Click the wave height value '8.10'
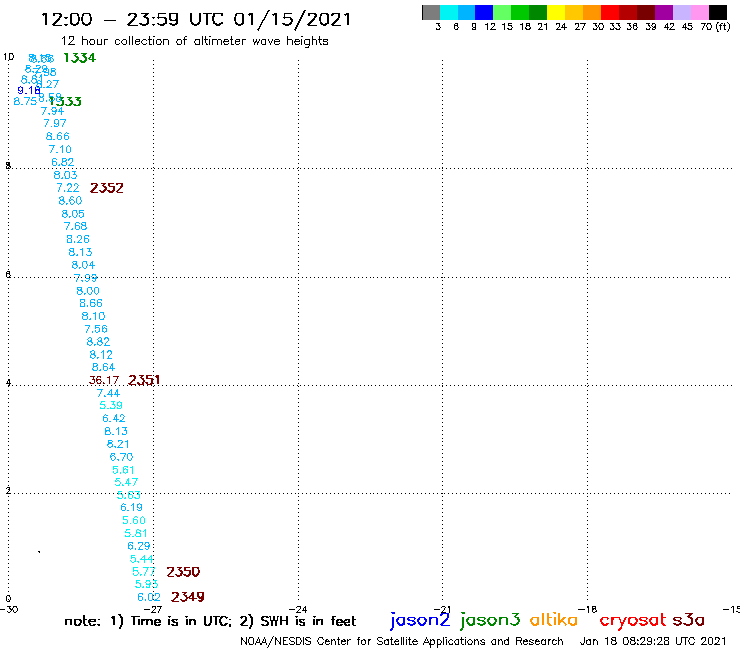Image resolution: width=740 pixels, height=650 pixels. [93, 316]
